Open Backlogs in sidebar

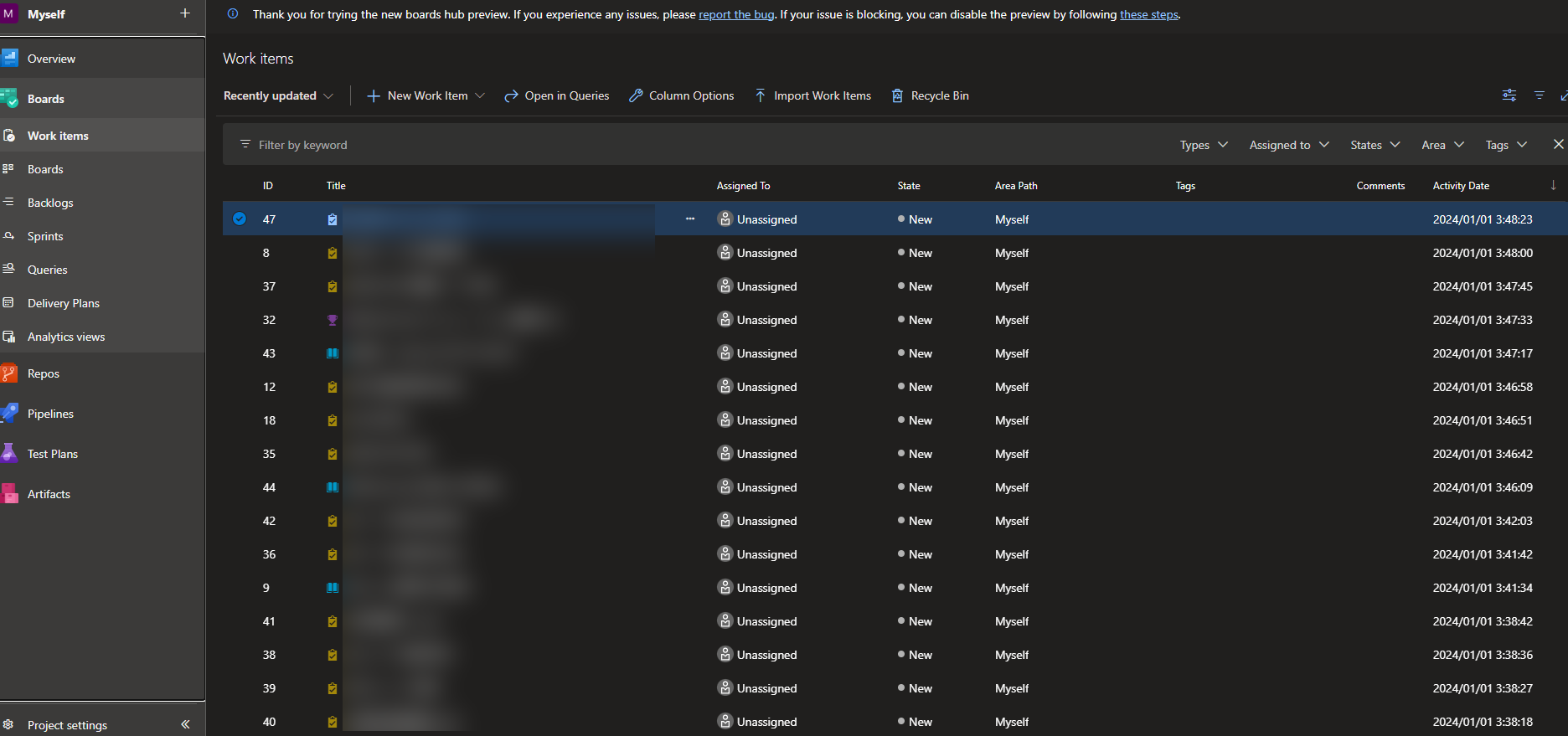102,203
